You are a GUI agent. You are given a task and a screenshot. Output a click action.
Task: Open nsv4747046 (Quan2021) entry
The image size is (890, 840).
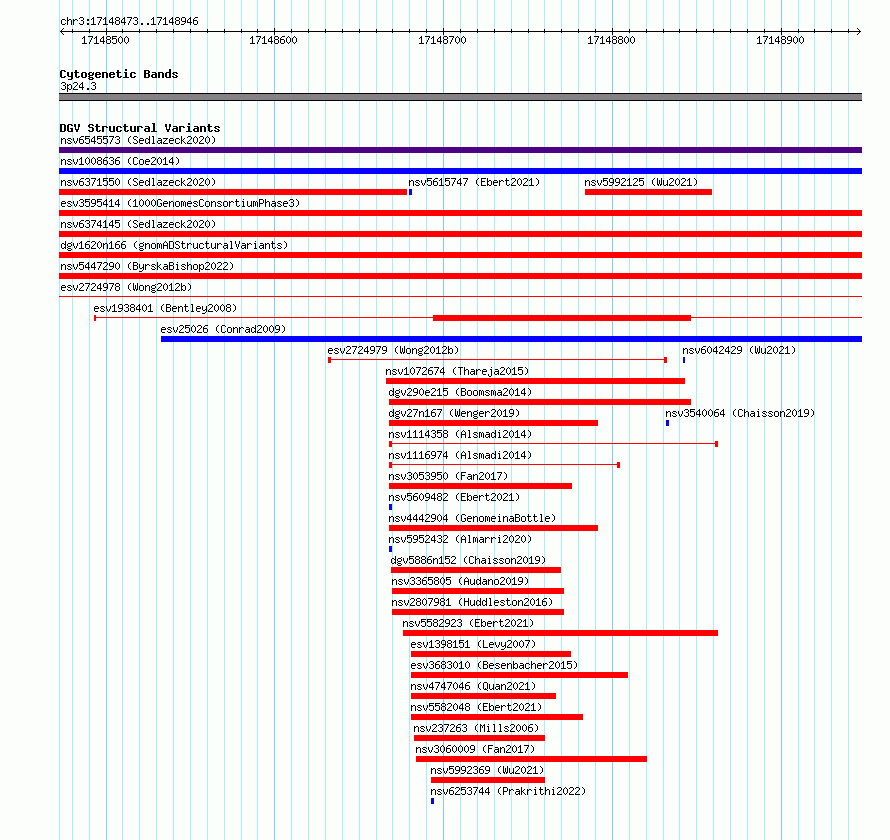click(473, 686)
